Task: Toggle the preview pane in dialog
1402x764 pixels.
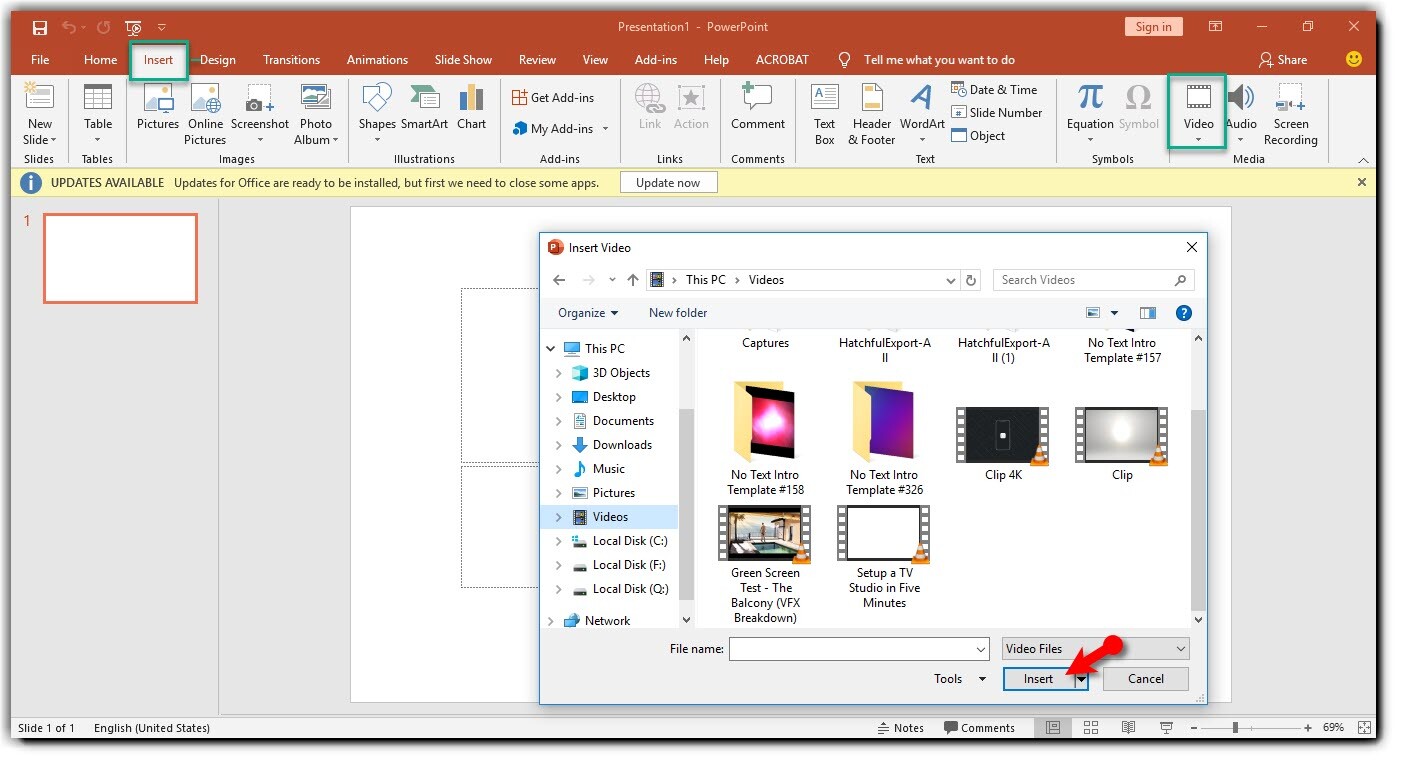Action: [1147, 313]
